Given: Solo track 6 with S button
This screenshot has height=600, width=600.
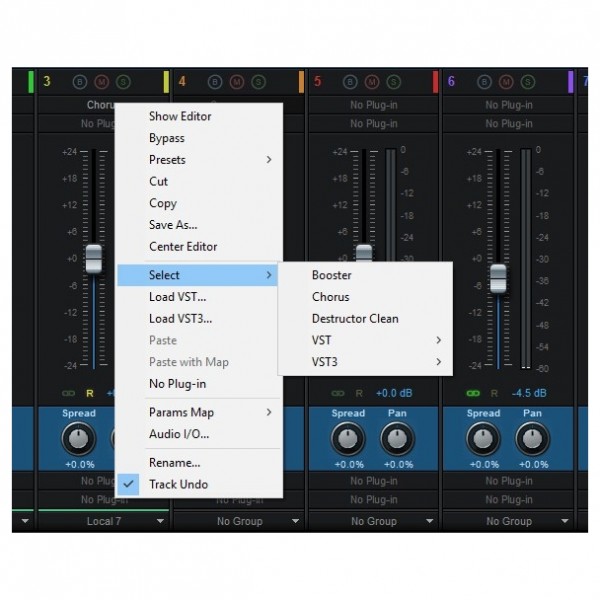Looking at the screenshot, I should (528, 82).
